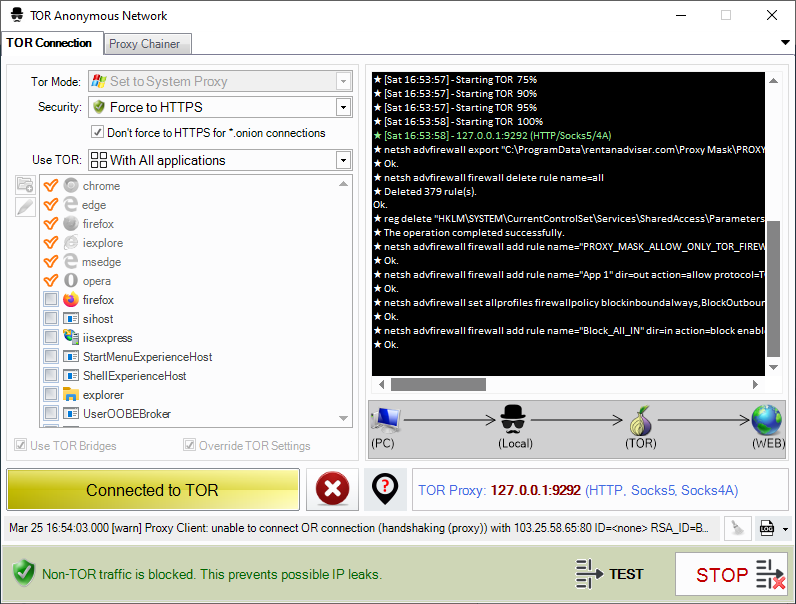The image size is (796, 604).
Task: Click the ShellExperienceHost window icon
Action: [x=71, y=375]
